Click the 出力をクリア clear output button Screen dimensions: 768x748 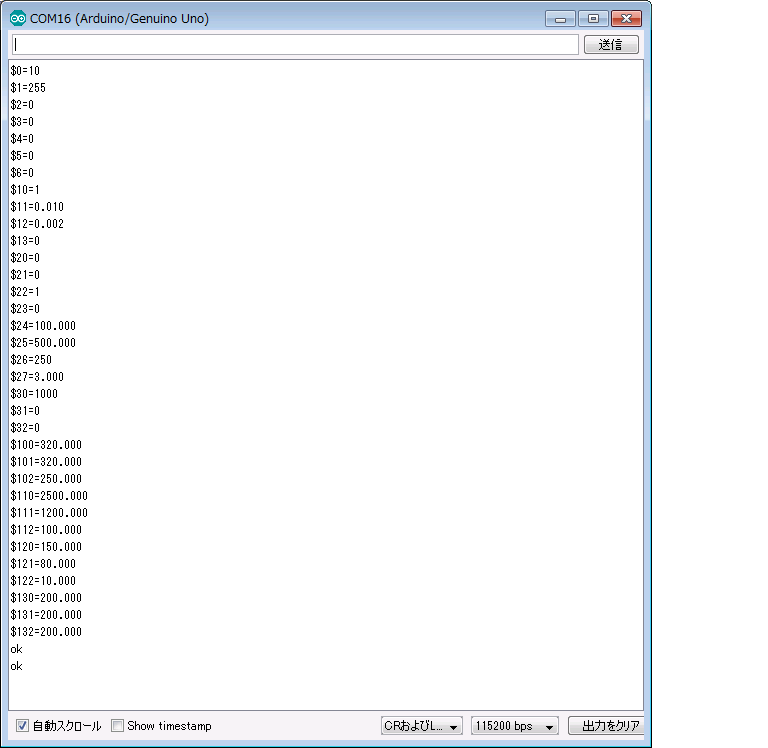(x=604, y=726)
